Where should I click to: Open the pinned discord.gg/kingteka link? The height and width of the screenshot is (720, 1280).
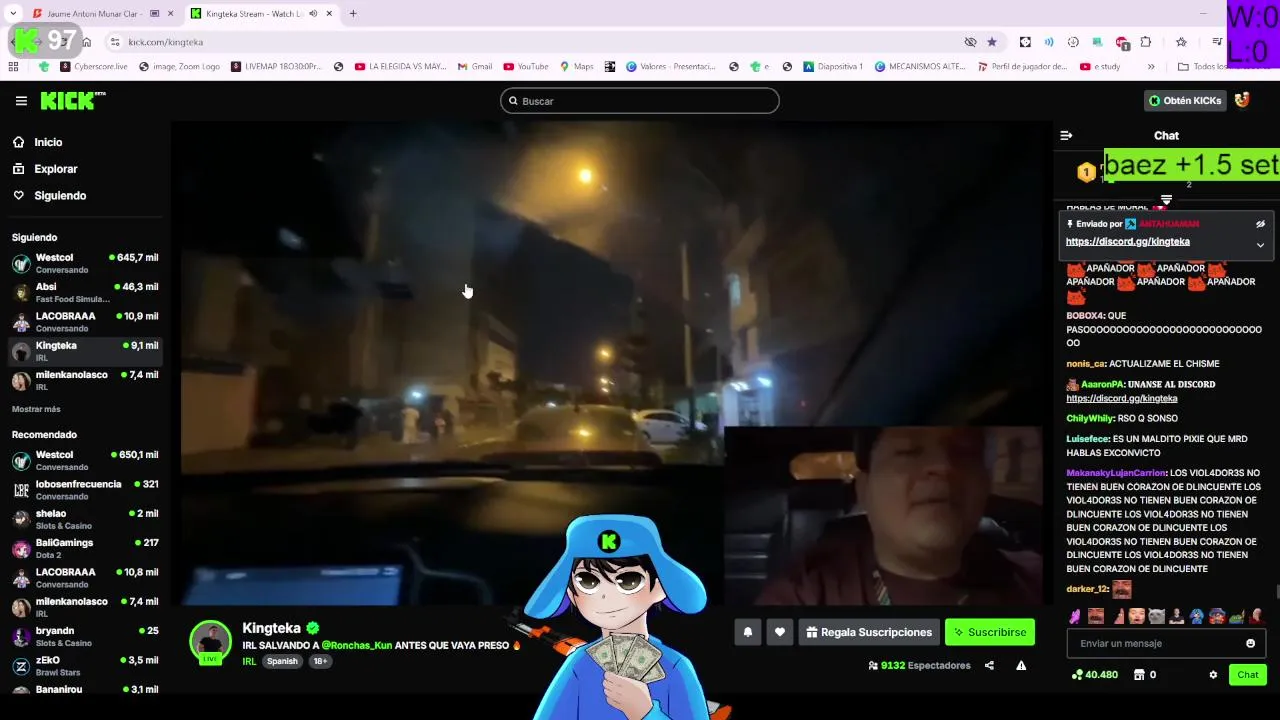click(1127, 241)
